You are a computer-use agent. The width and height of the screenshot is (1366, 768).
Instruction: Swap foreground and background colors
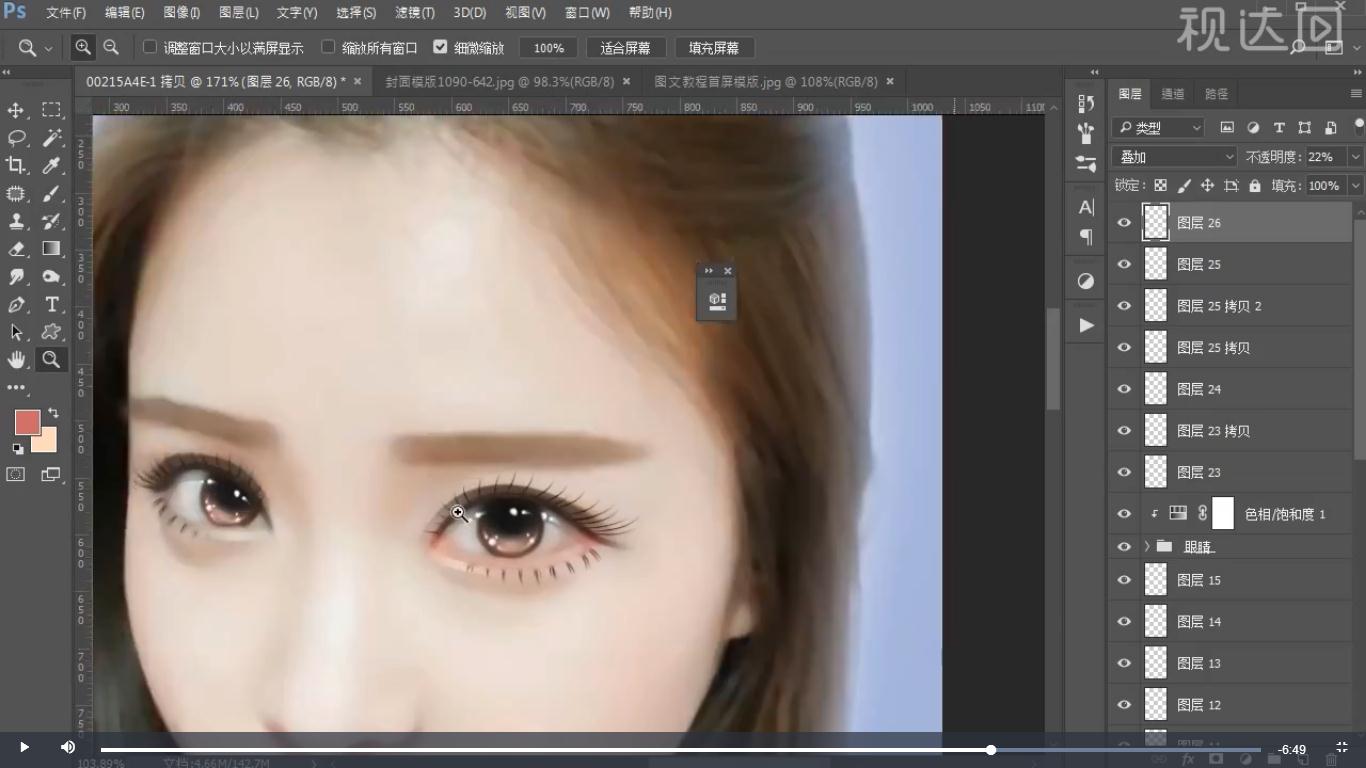coord(53,412)
